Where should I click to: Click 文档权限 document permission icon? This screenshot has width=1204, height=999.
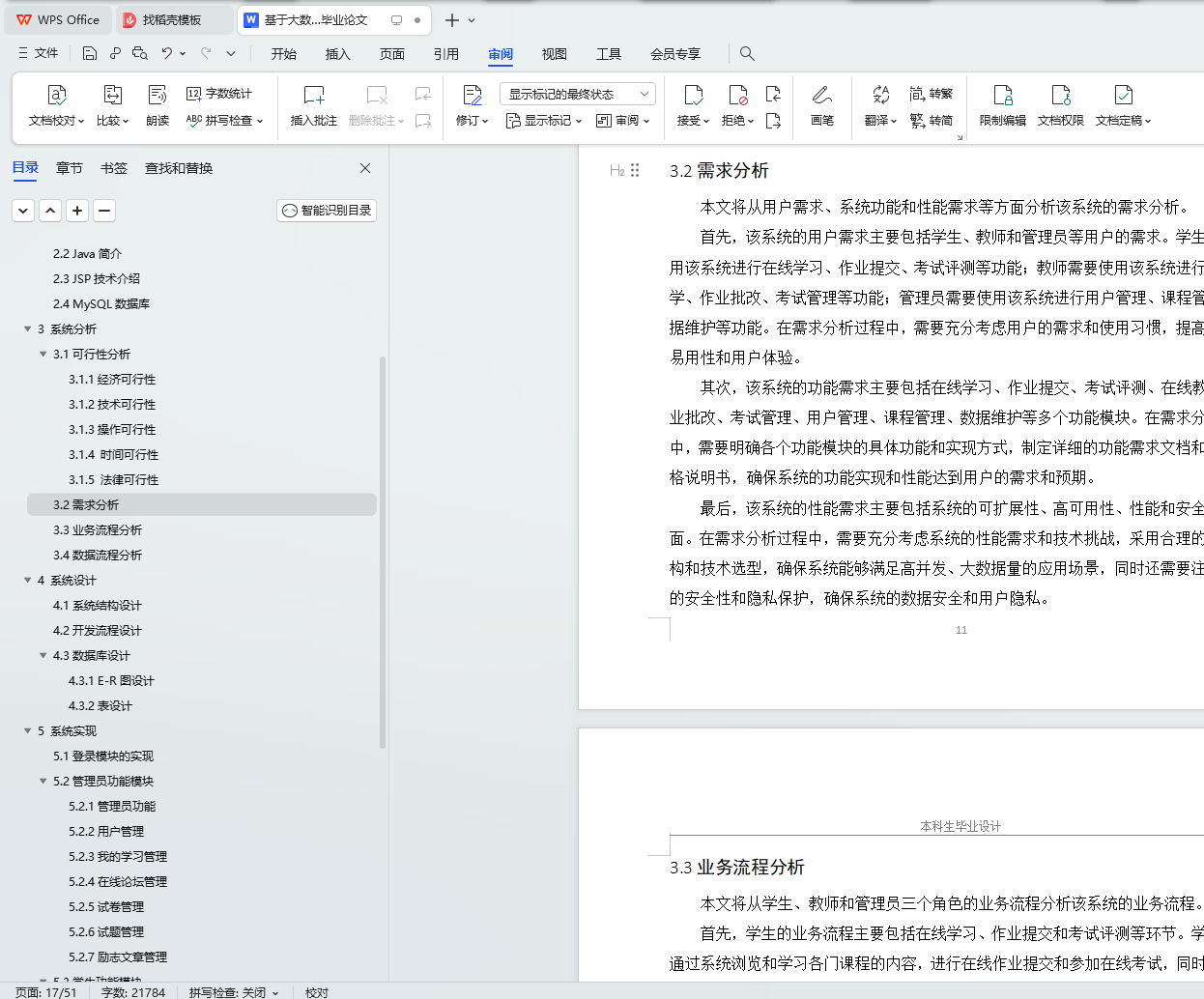click(x=1061, y=95)
